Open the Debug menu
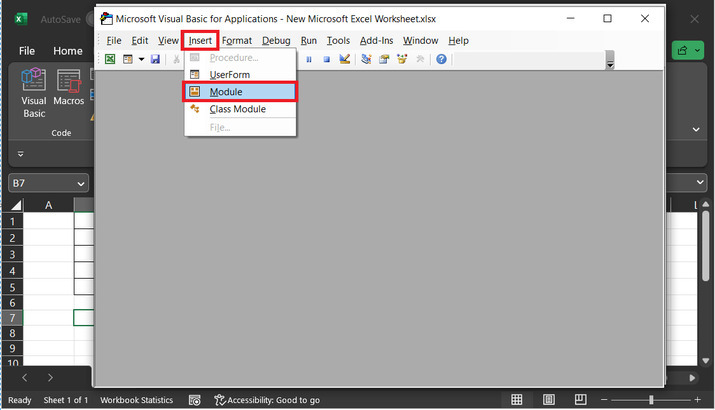715x410 pixels. coord(276,41)
